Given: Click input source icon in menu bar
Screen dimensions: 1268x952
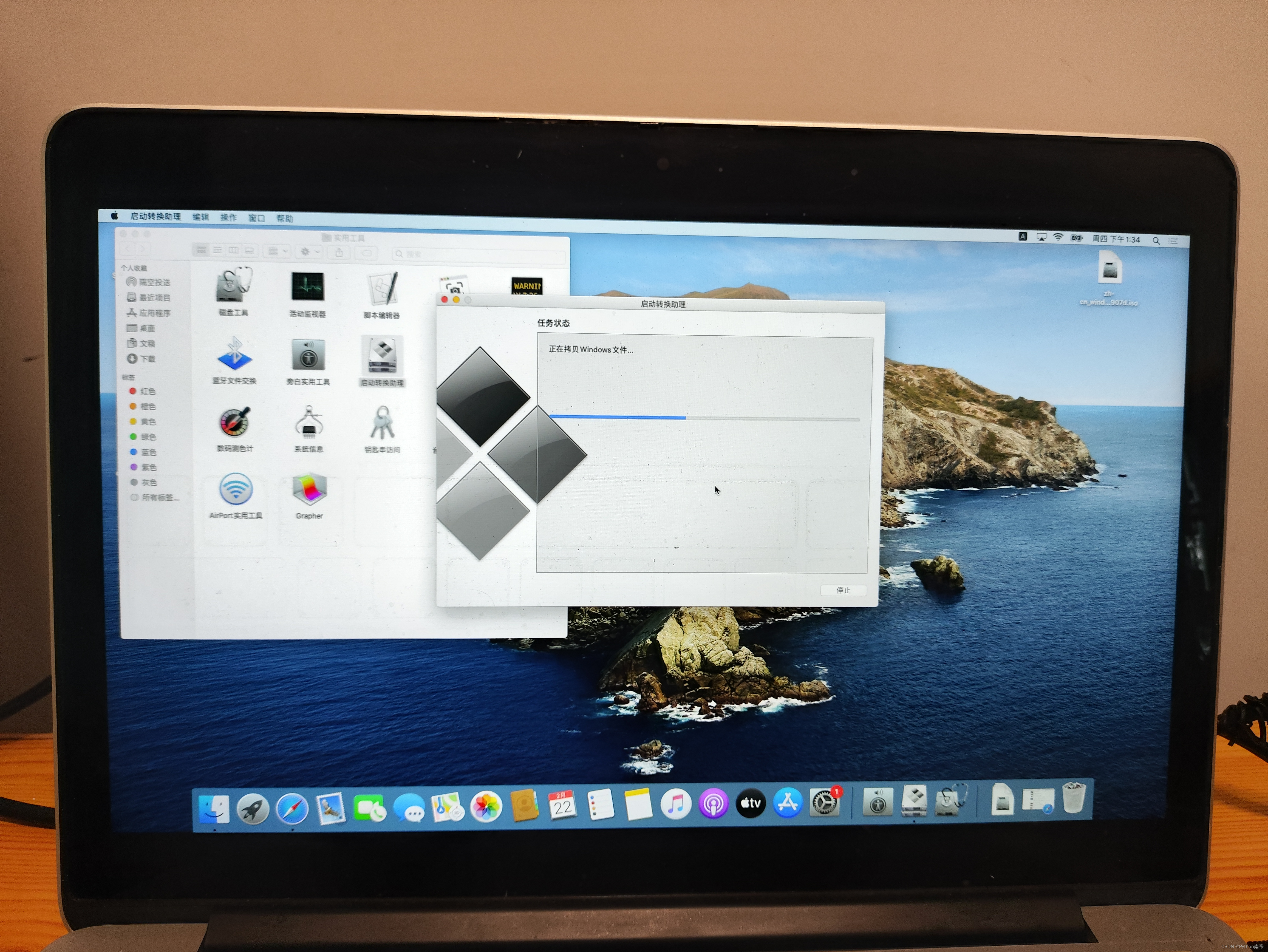Looking at the screenshot, I should pyautogui.click(x=1023, y=236).
